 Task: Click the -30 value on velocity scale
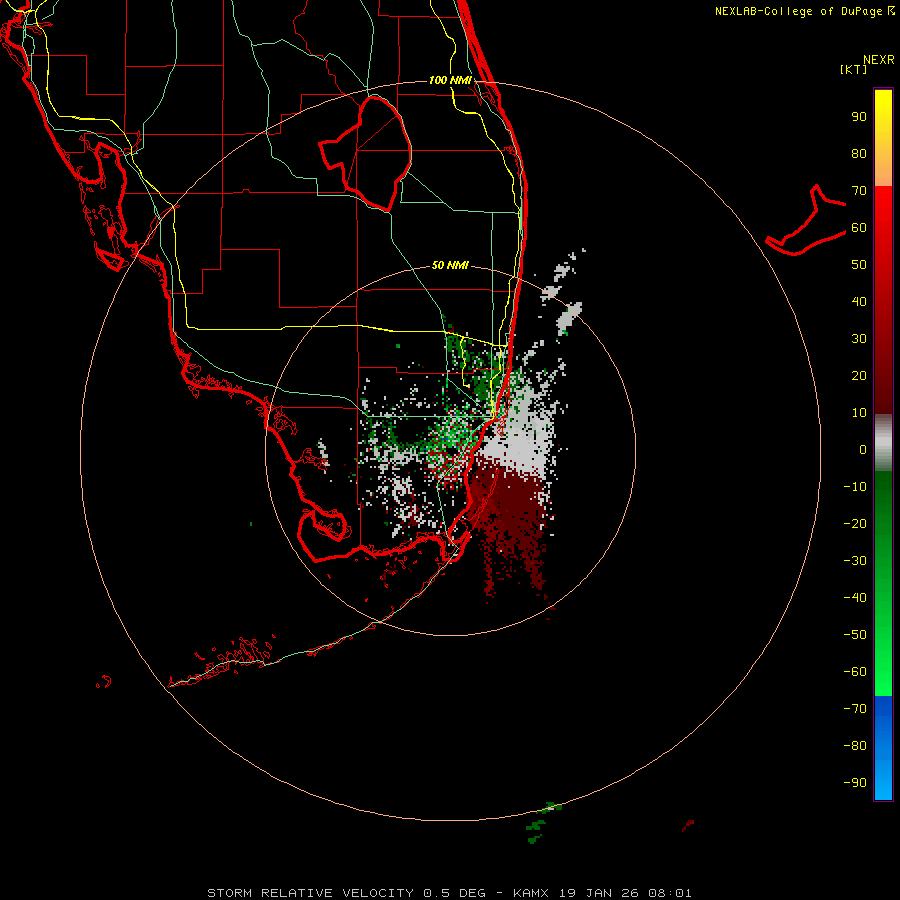pos(855,561)
